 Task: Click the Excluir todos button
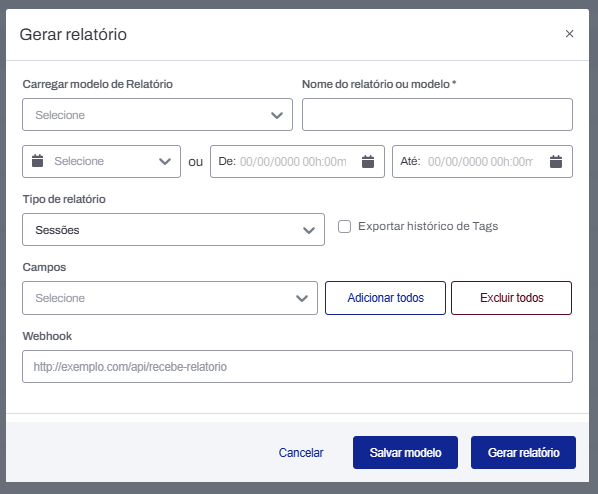[x=511, y=298]
